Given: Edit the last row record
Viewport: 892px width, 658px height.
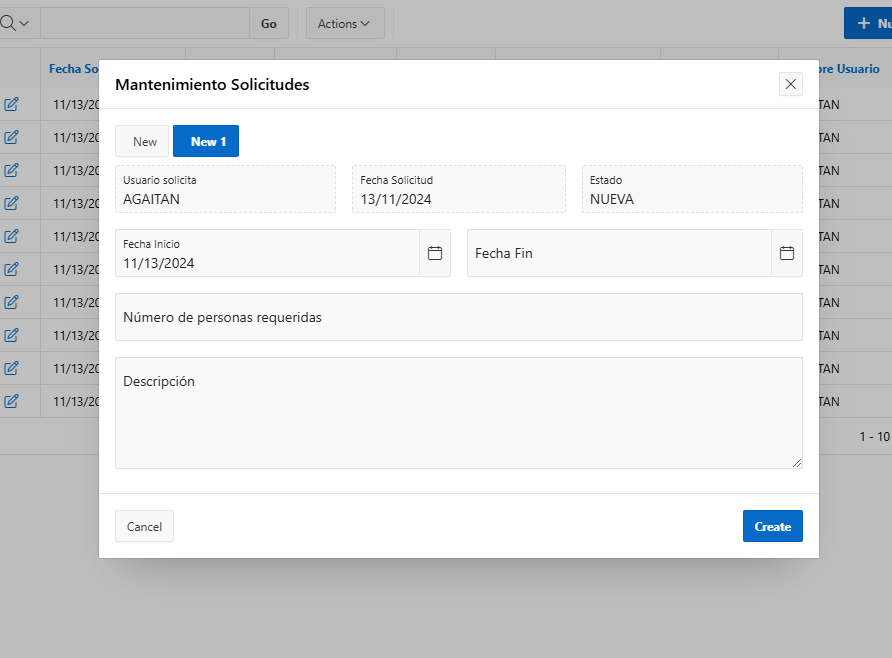Looking at the screenshot, I should click(x=13, y=401).
